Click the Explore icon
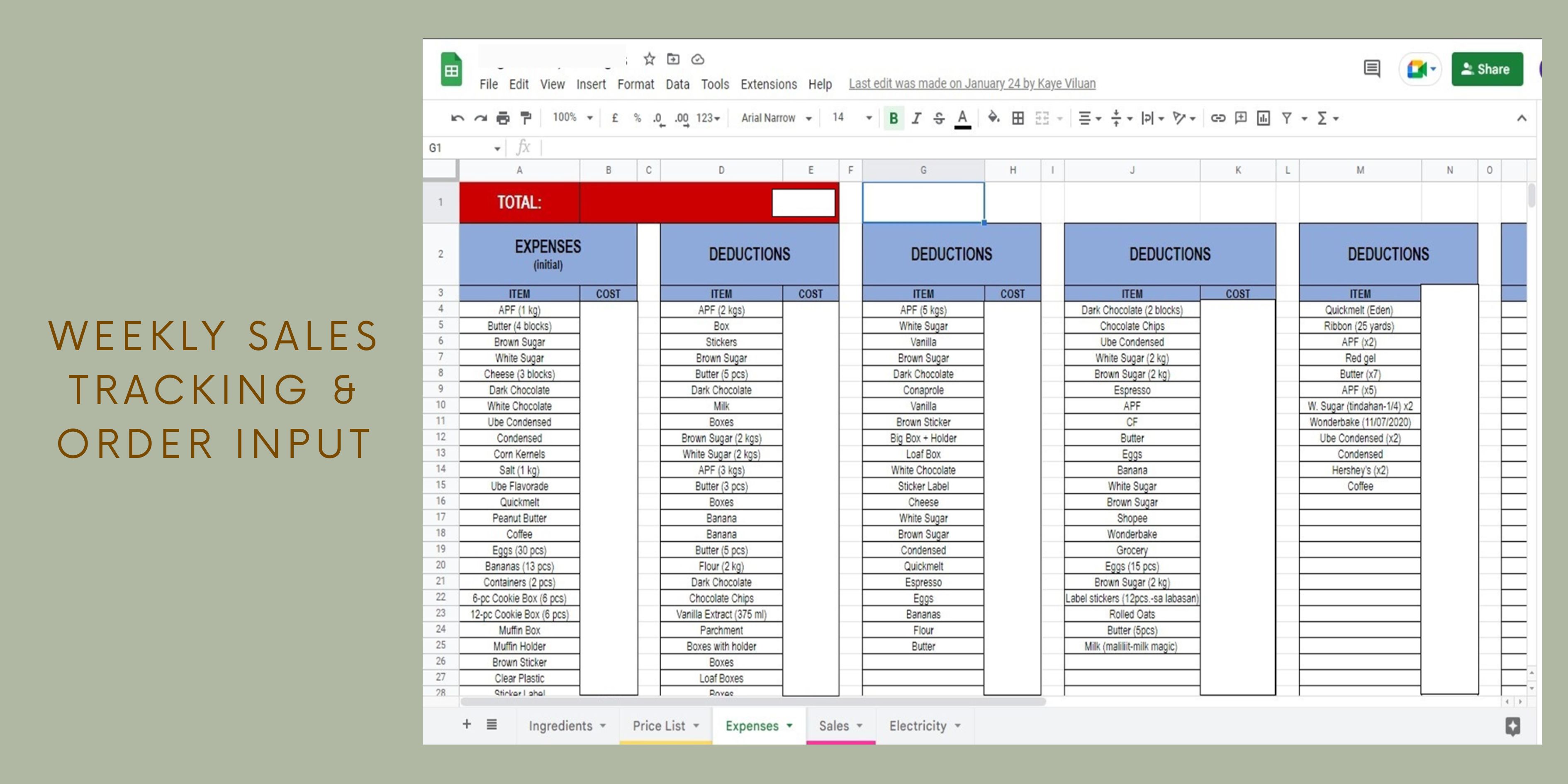Viewport: 1568px width, 784px height. tap(1512, 726)
